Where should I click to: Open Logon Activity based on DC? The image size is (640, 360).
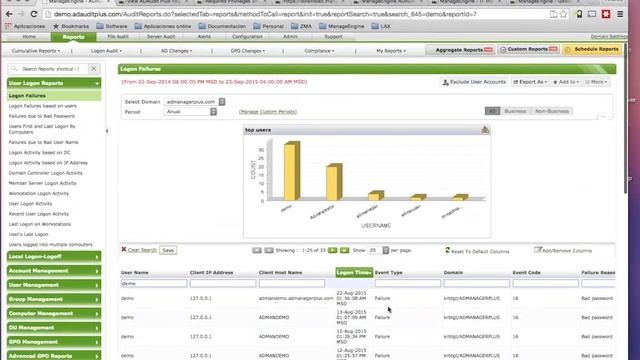[39, 153]
